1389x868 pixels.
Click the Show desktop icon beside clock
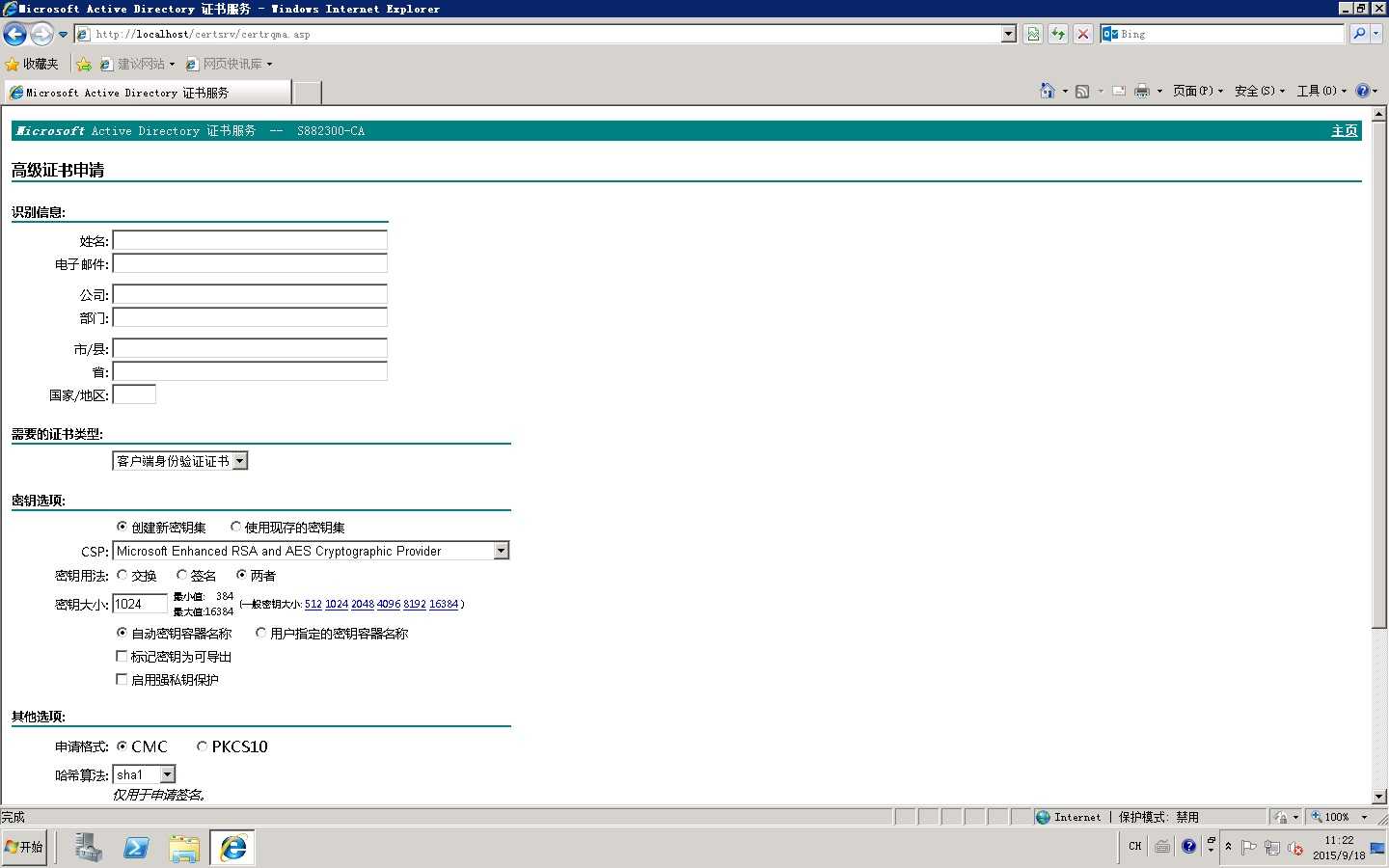[x=1377, y=848]
